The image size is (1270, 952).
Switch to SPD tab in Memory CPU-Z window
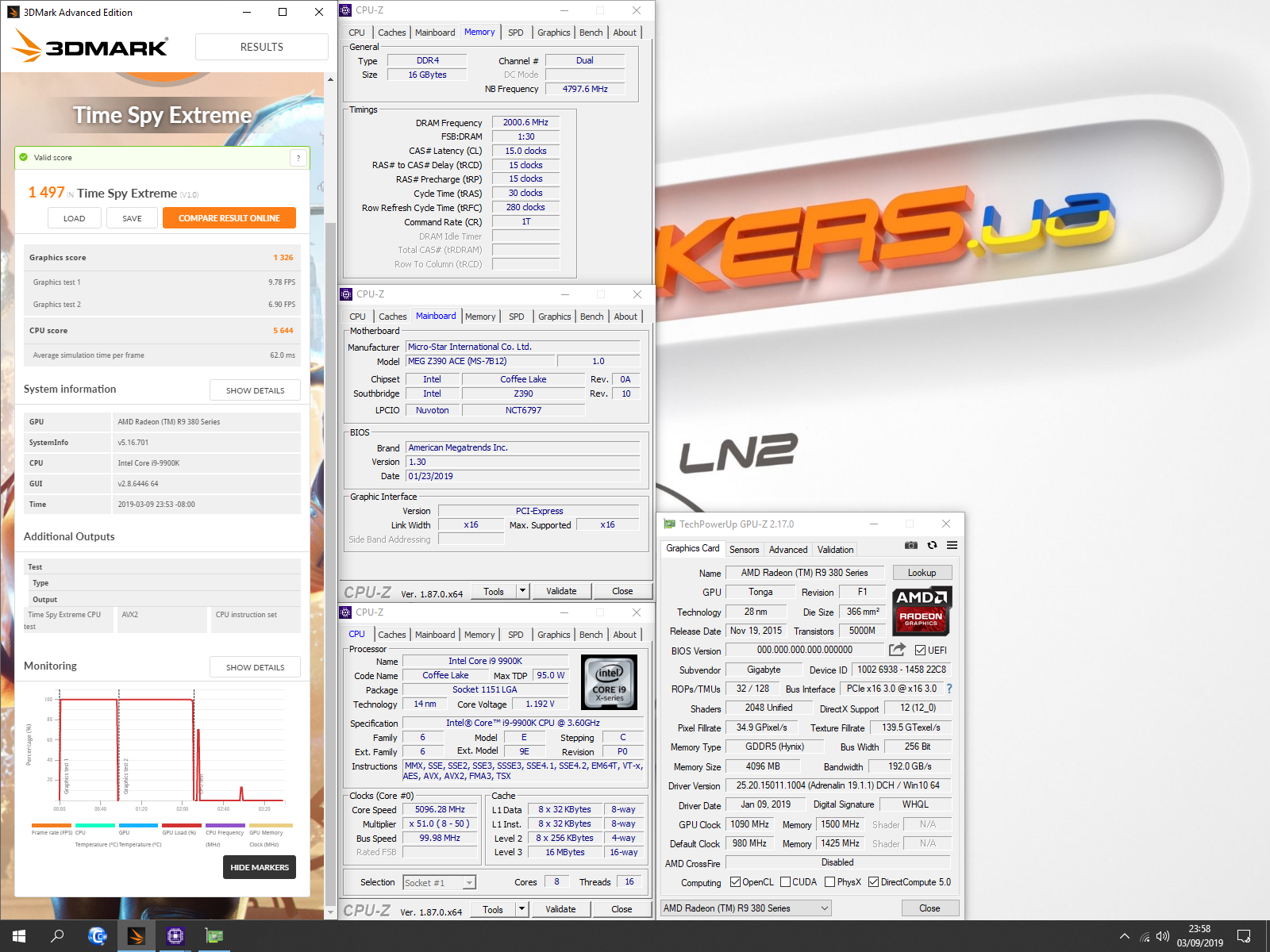pos(516,33)
